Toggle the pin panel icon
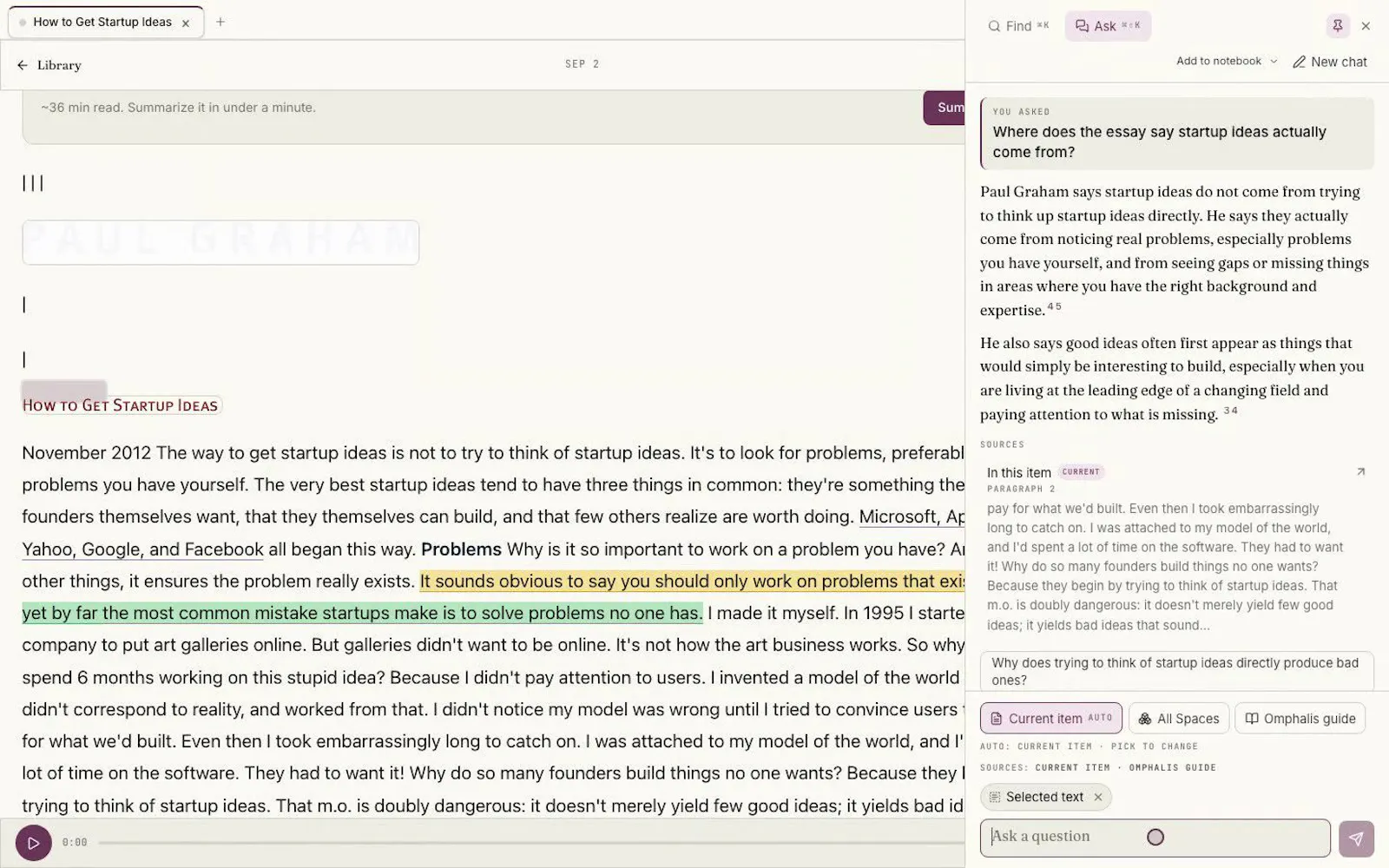The height and width of the screenshot is (868, 1389). (1338, 26)
